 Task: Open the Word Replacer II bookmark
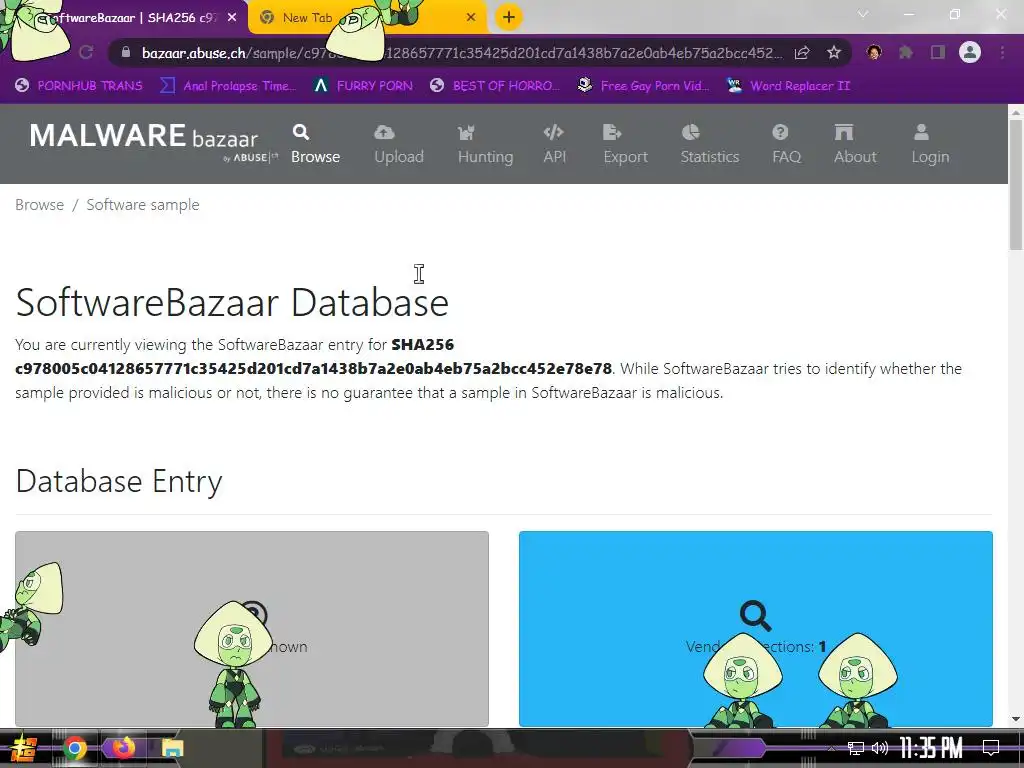pyautogui.click(x=789, y=86)
